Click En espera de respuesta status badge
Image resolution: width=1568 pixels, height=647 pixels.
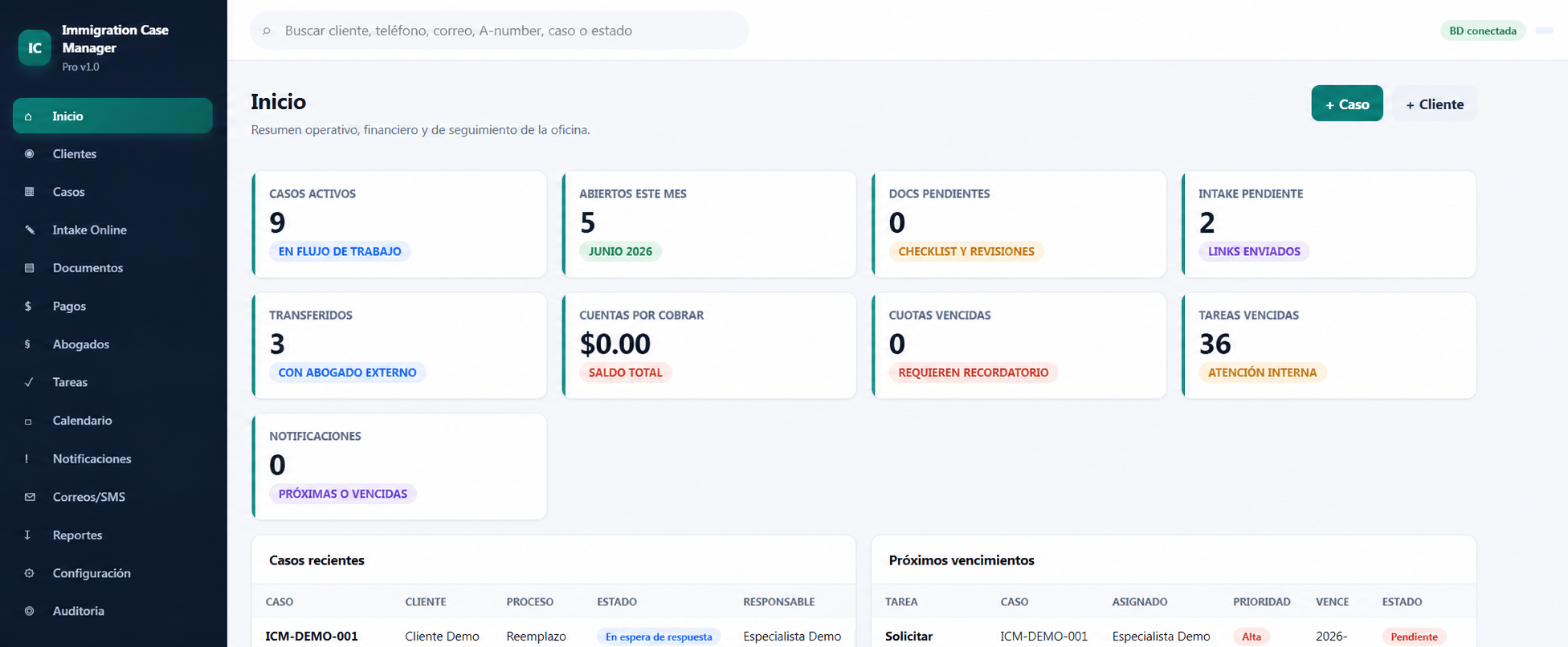point(659,637)
